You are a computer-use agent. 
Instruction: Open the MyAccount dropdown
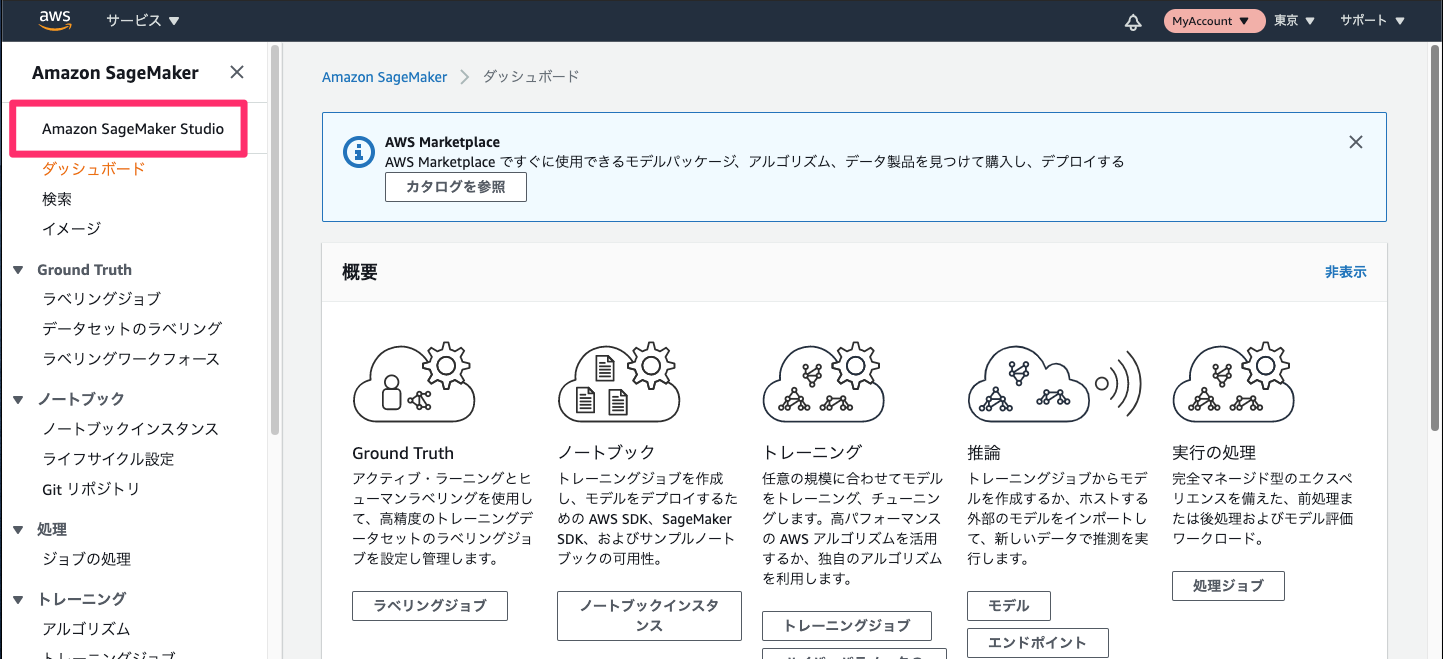pyautogui.click(x=1215, y=21)
